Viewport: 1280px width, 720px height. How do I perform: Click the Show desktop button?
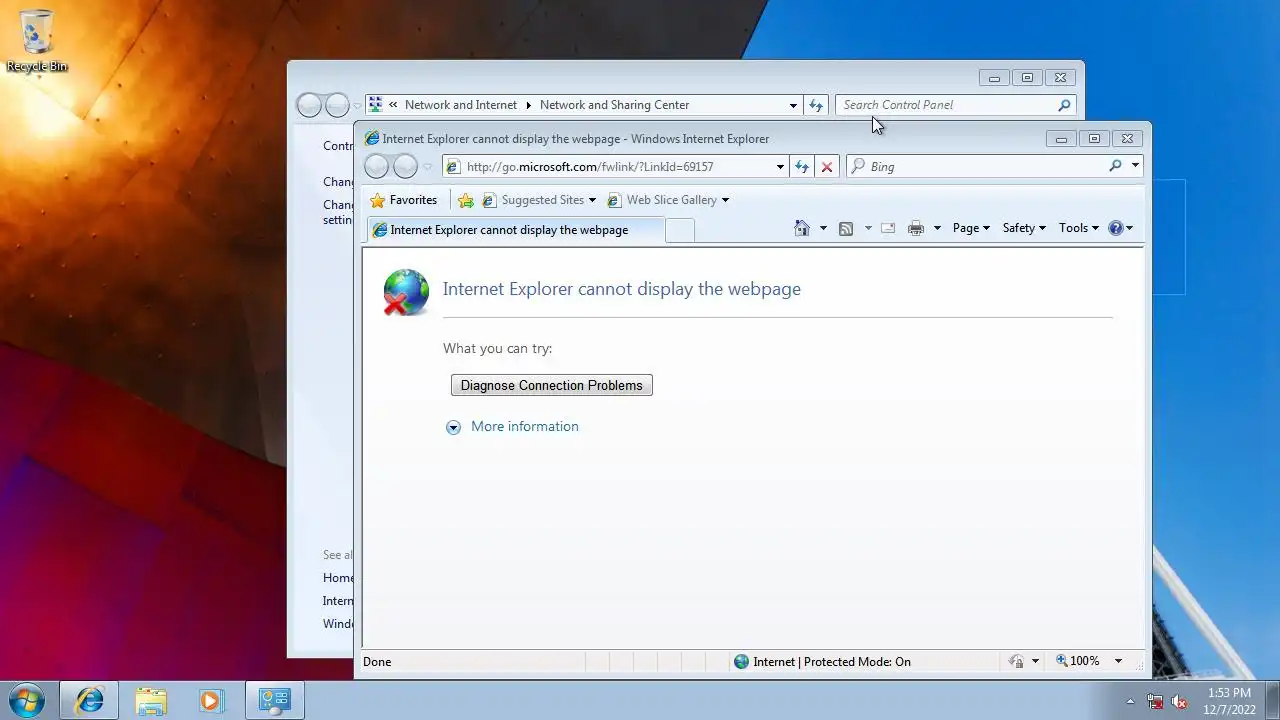pos(1272,700)
